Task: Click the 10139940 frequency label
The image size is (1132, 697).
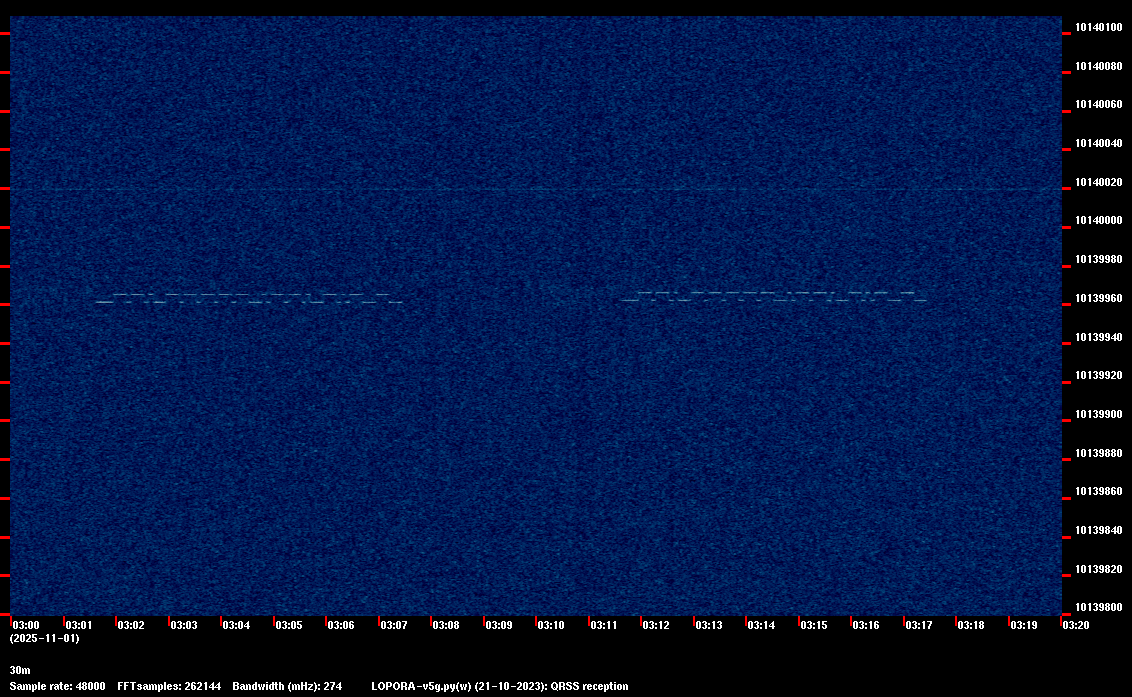Action: pos(1099,337)
